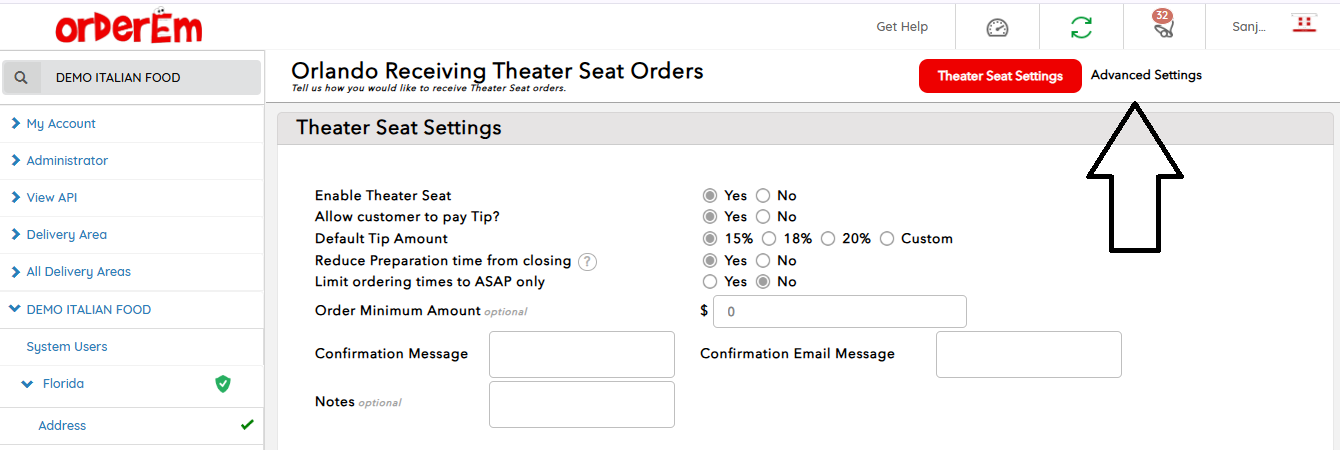Click the help question mark beside Reduce Preparation time
This screenshot has height=450, width=1340.
click(x=588, y=261)
